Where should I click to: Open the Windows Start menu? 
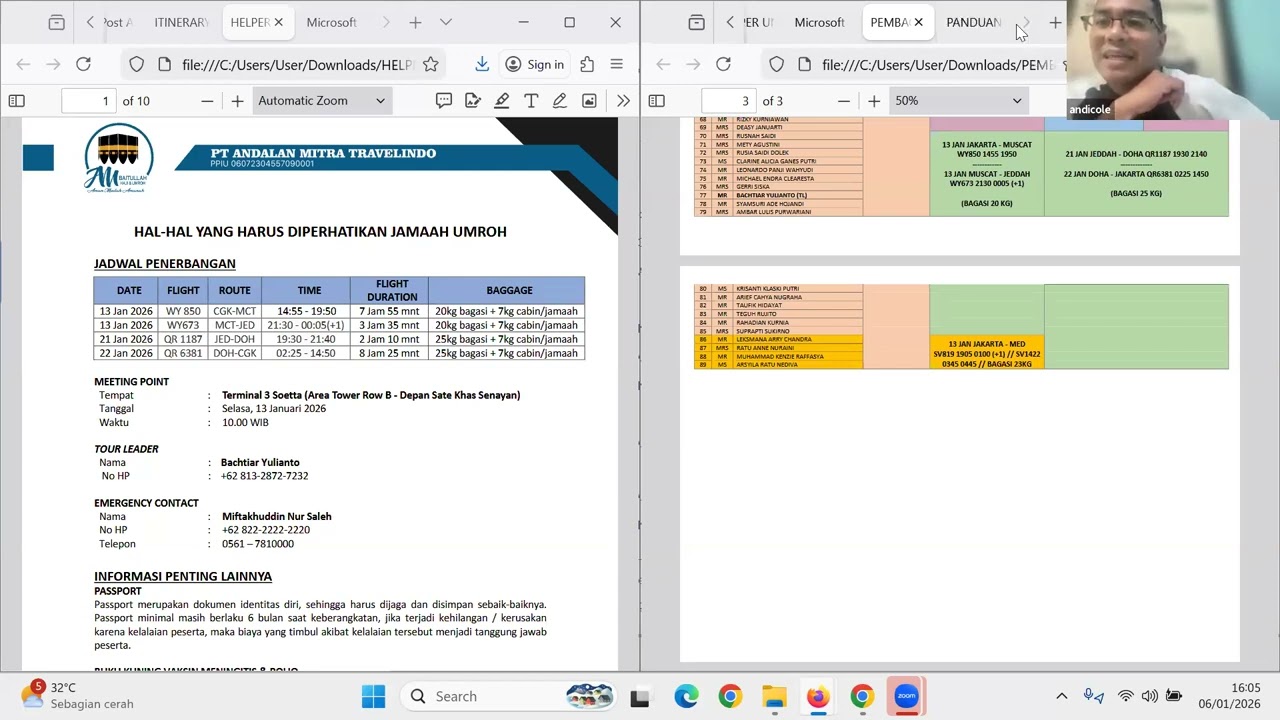[x=373, y=696]
